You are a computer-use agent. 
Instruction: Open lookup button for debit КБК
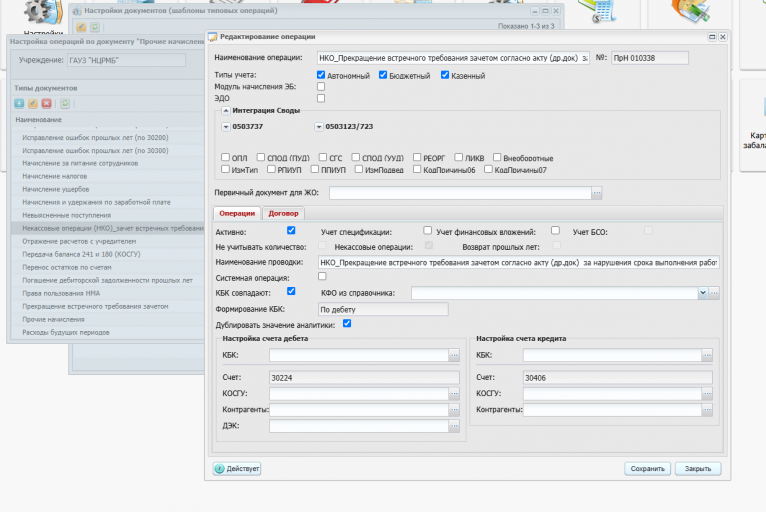point(454,355)
